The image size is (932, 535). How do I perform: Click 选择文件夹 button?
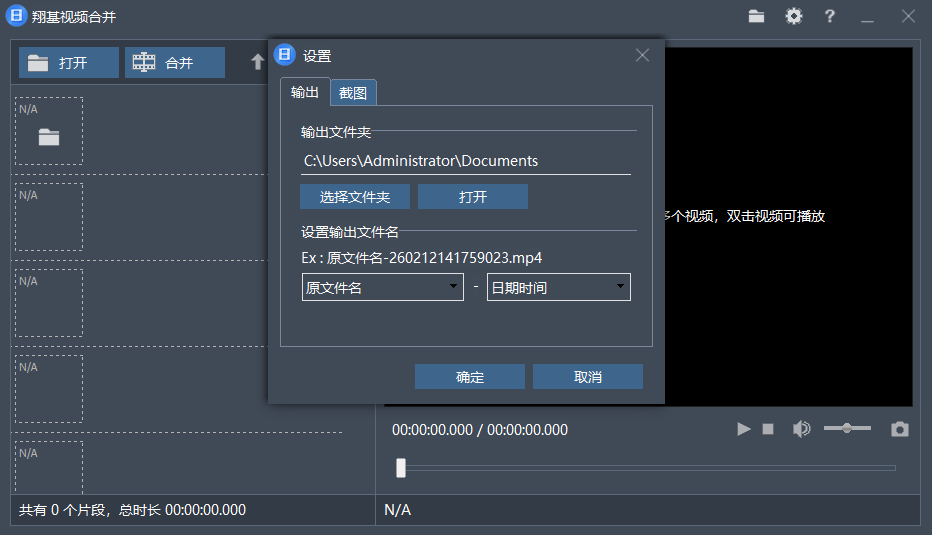click(x=355, y=197)
